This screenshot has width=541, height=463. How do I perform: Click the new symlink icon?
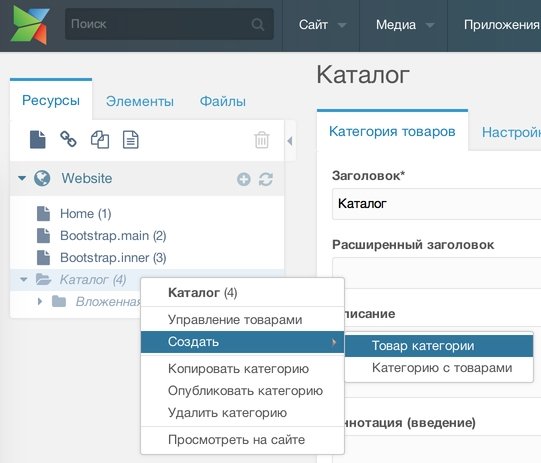100,139
